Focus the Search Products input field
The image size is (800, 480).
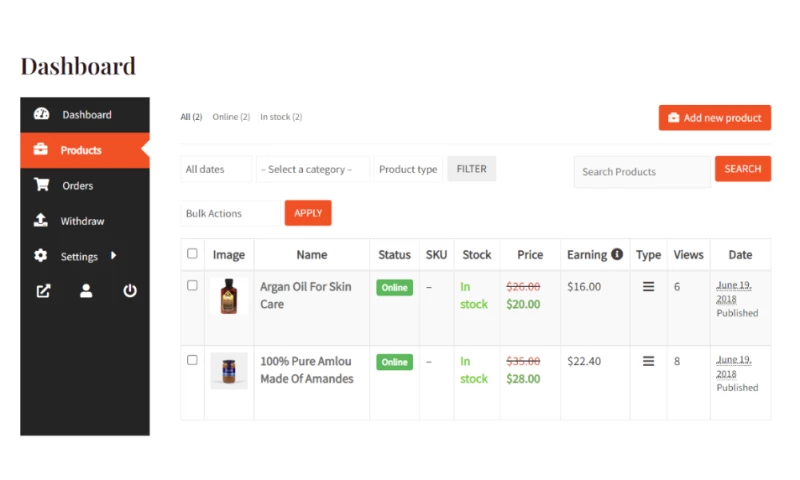[x=642, y=172]
